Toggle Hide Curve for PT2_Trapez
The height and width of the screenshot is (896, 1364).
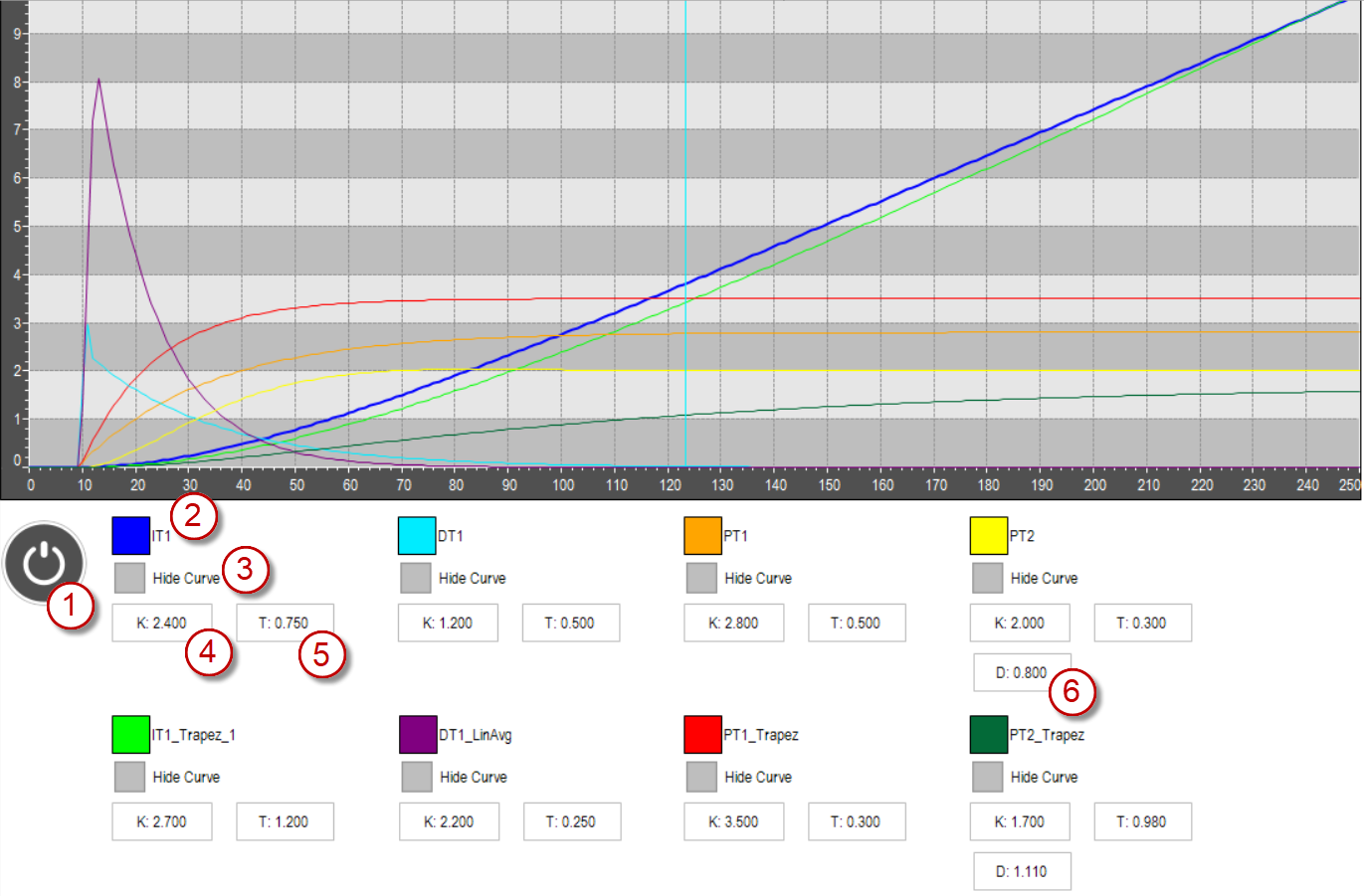pos(987,777)
